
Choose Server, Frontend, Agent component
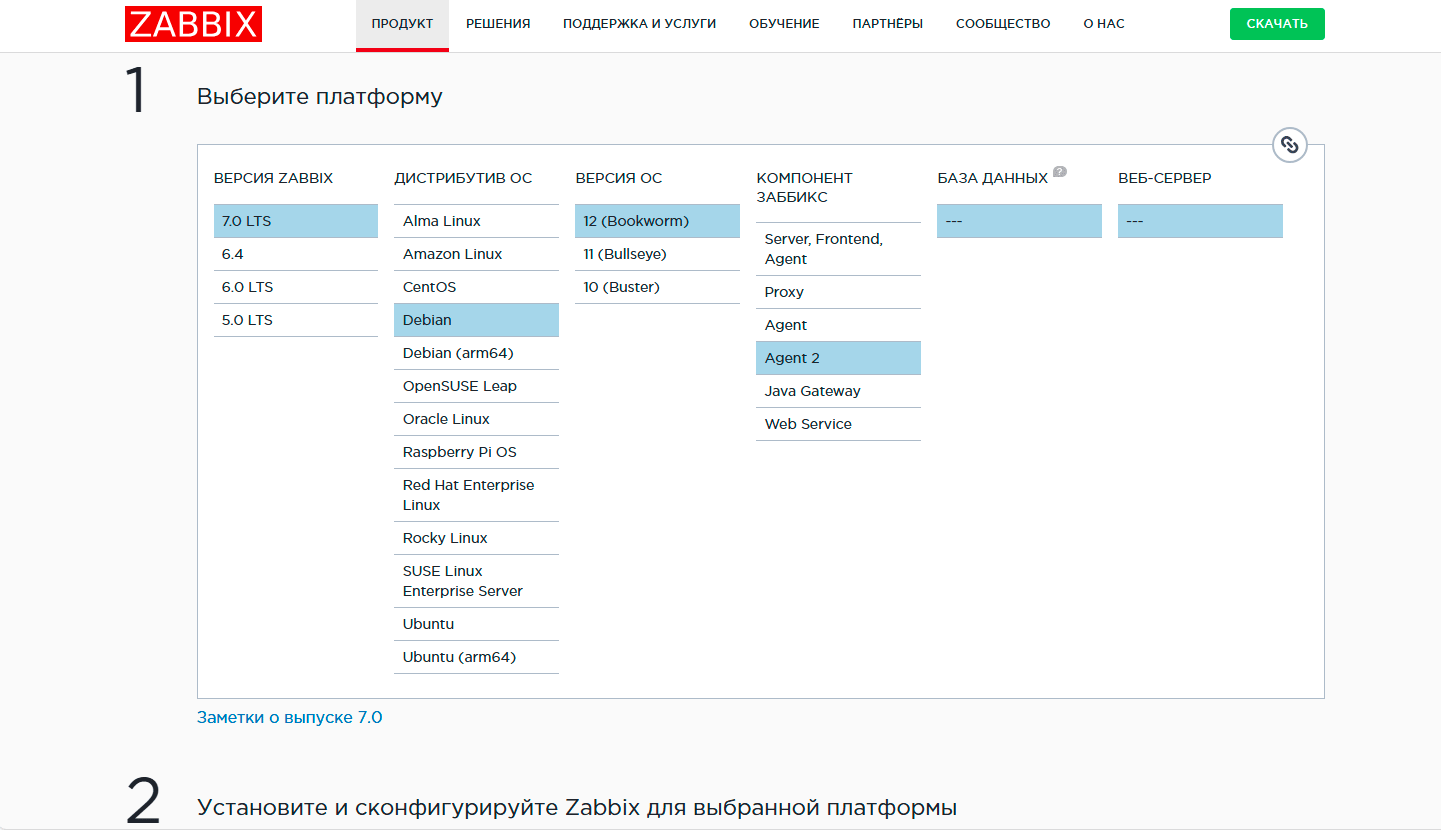point(838,249)
